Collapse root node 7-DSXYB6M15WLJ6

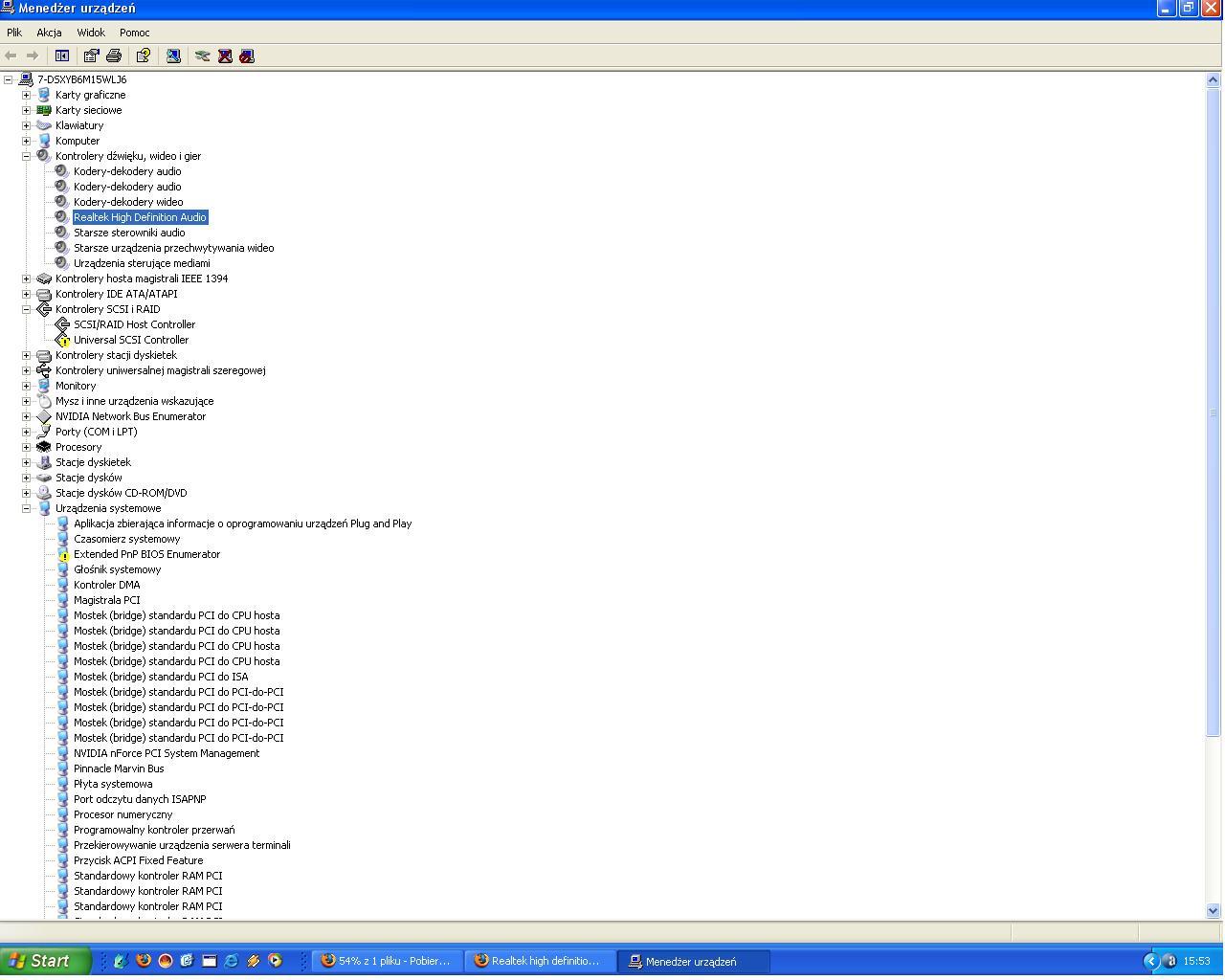pyautogui.click(x=9, y=79)
